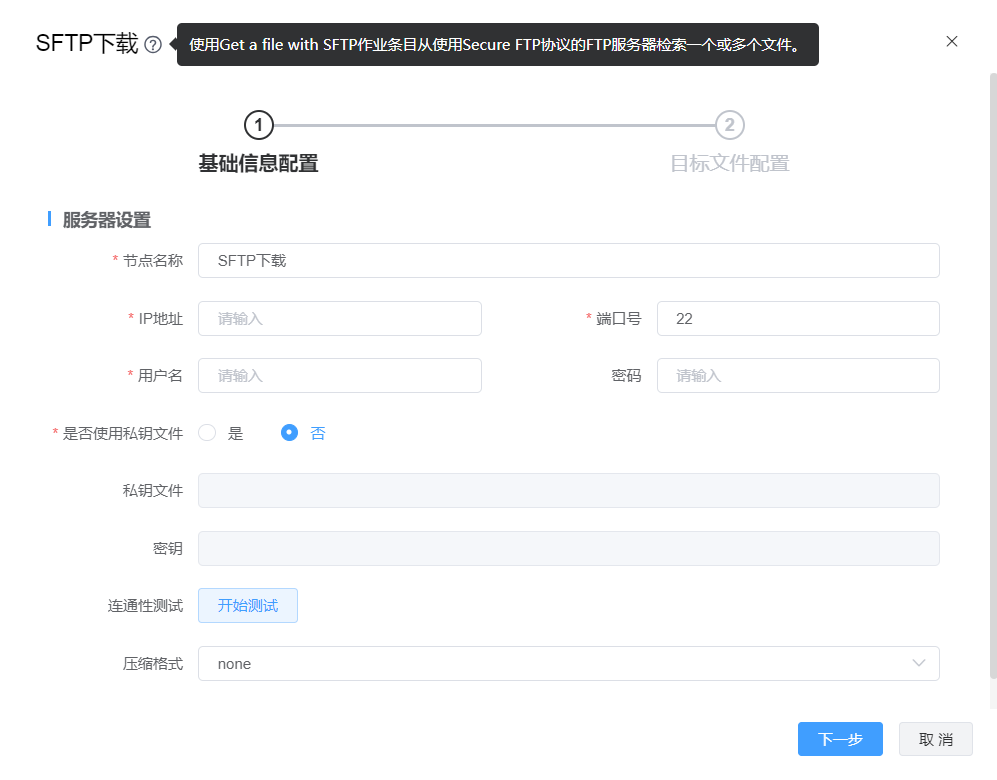Click the step 1 circle in the wizard
This screenshot has height=780, width=997.
tap(258, 125)
